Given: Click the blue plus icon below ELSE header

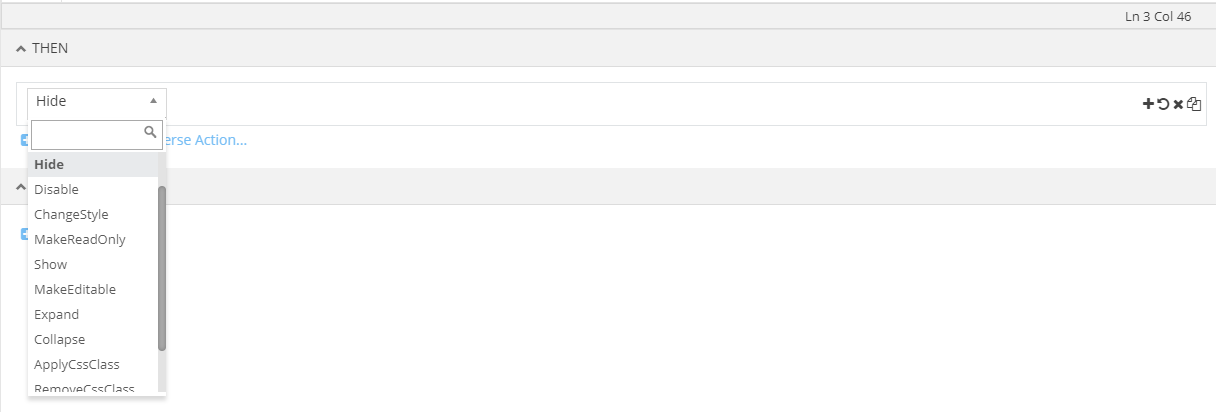Looking at the screenshot, I should (x=24, y=234).
